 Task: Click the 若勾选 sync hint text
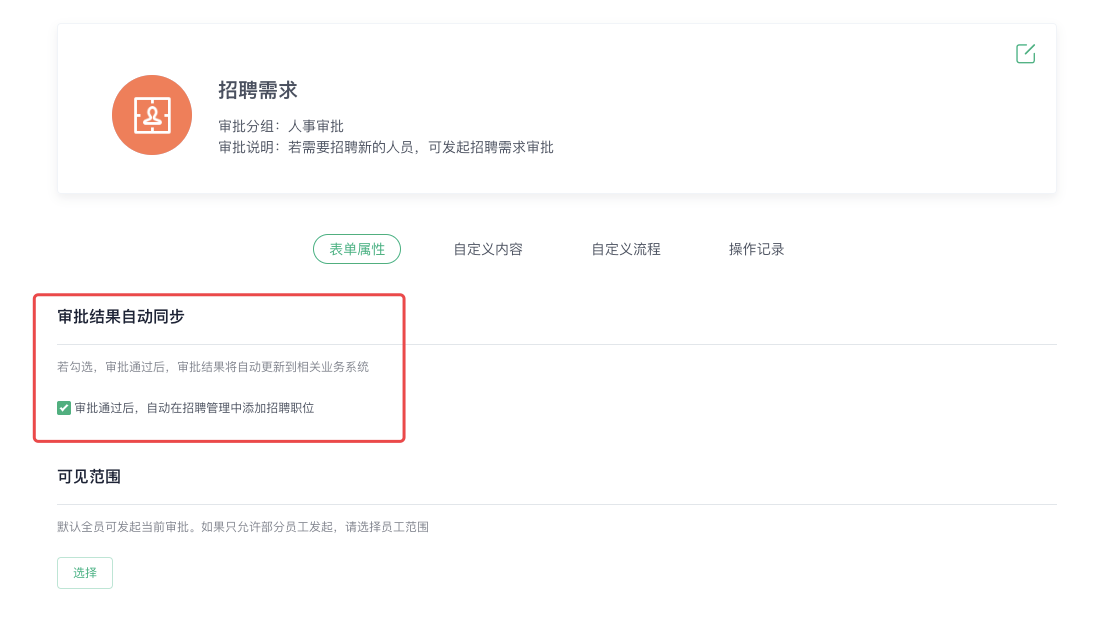coord(213,367)
